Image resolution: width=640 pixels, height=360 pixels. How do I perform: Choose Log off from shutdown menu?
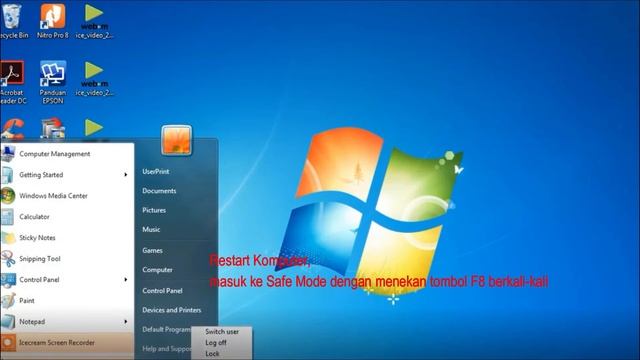[x=216, y=342]
